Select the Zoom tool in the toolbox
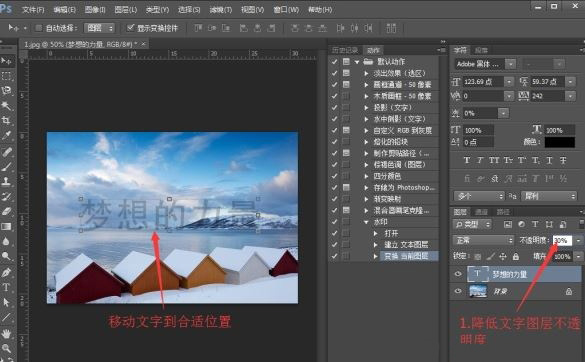The width and height of the screenshot is (585, 362). [x=6, y=348]
